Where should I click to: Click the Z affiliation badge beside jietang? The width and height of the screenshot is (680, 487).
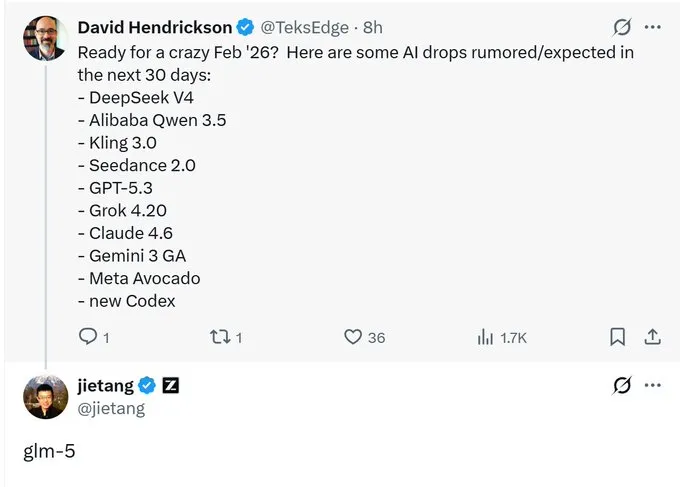click(171, 386)
